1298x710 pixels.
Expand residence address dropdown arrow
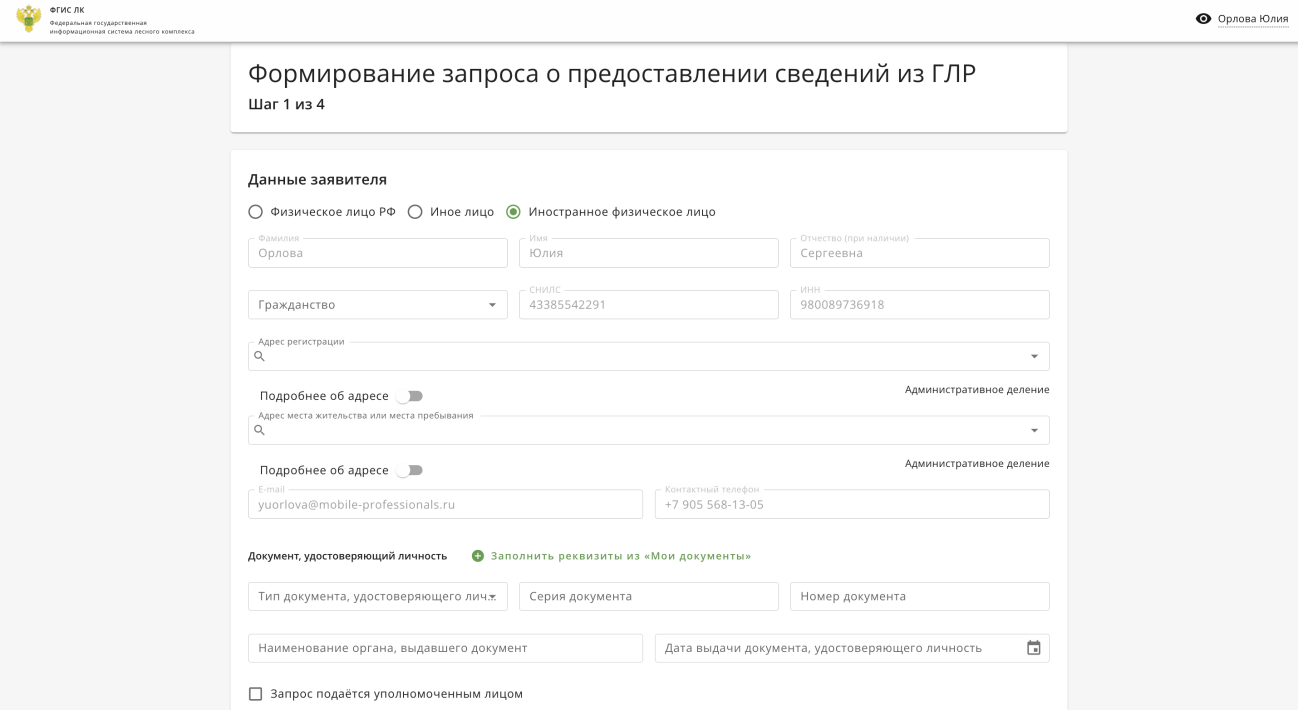click(x=1033, y=431)
